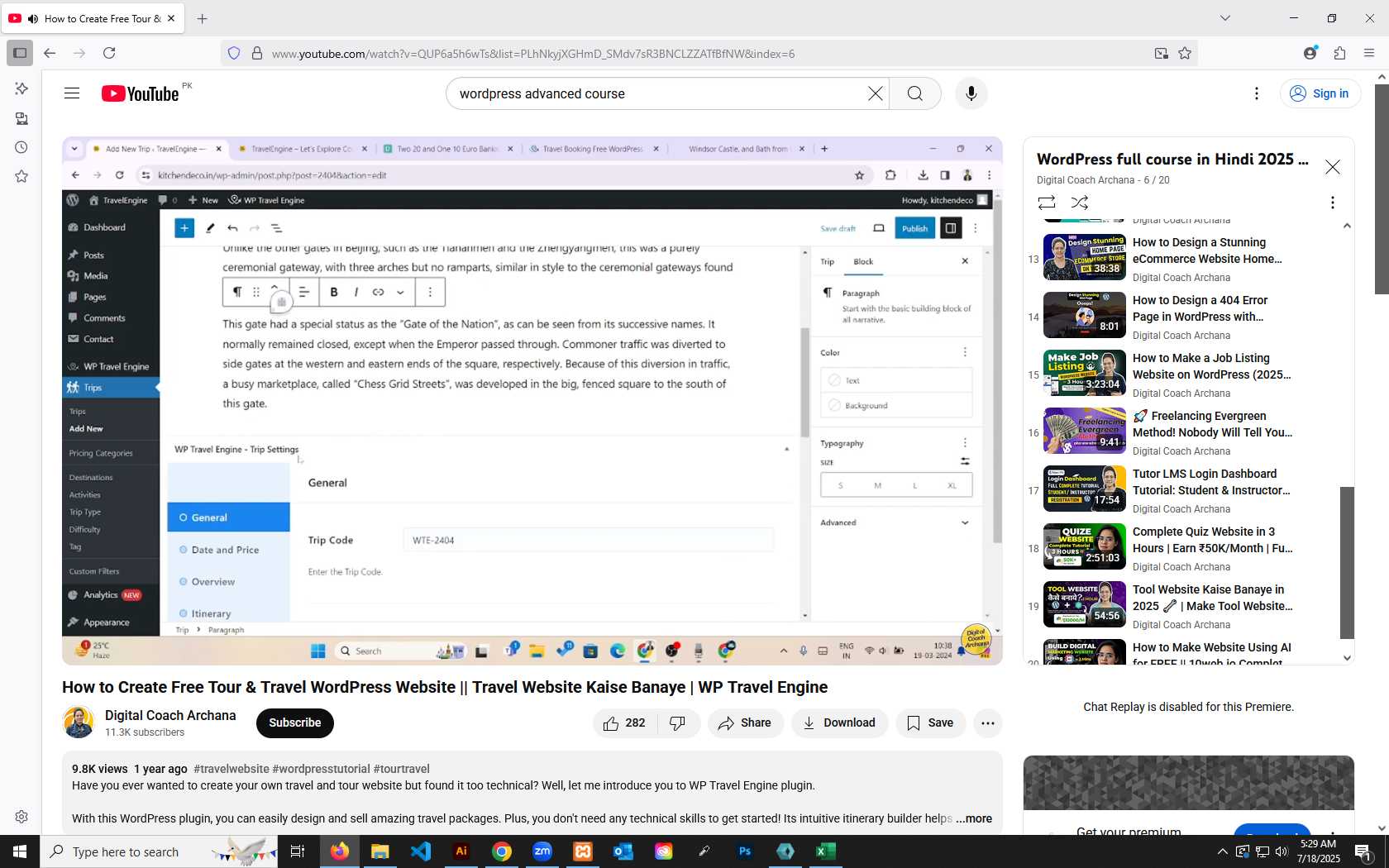This screenshot has width=1389, height=868.
Task: Expand the description with ...more
Action: (x=974, y=818)
